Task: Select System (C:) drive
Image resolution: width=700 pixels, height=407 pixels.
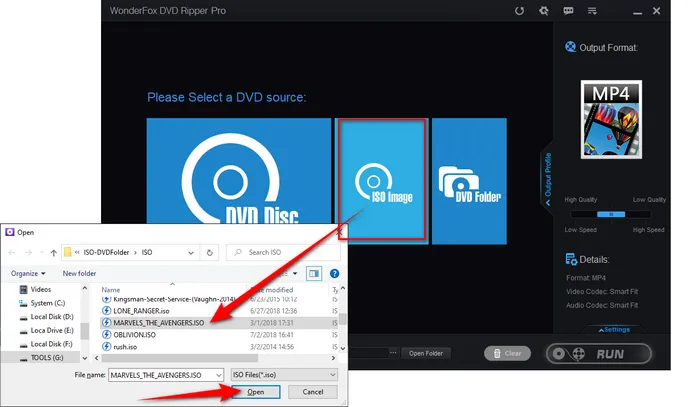Action: click(x=47, y=303)
